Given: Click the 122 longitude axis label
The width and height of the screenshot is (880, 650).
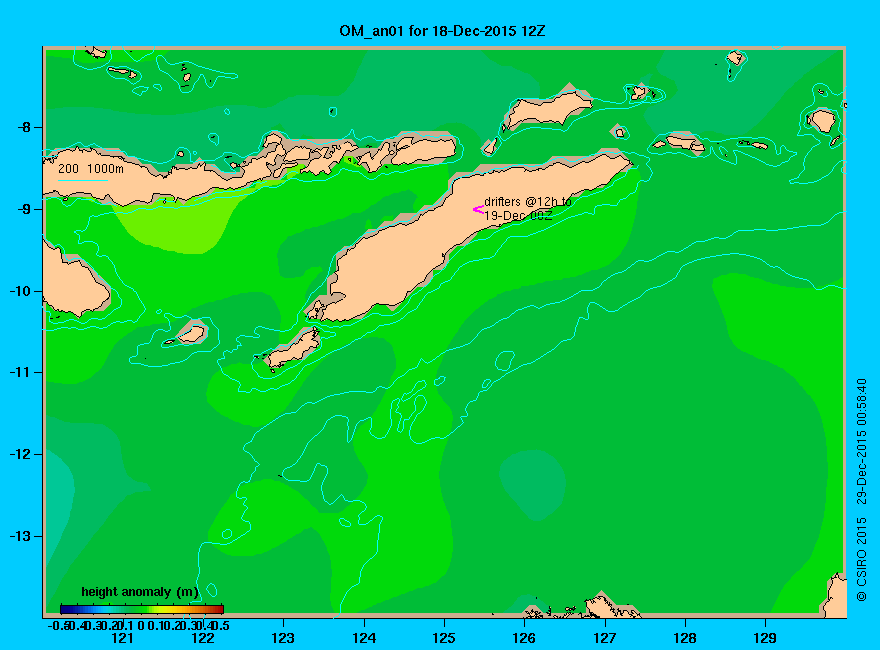Looking at the screenshot, I should tap(203, 638).
